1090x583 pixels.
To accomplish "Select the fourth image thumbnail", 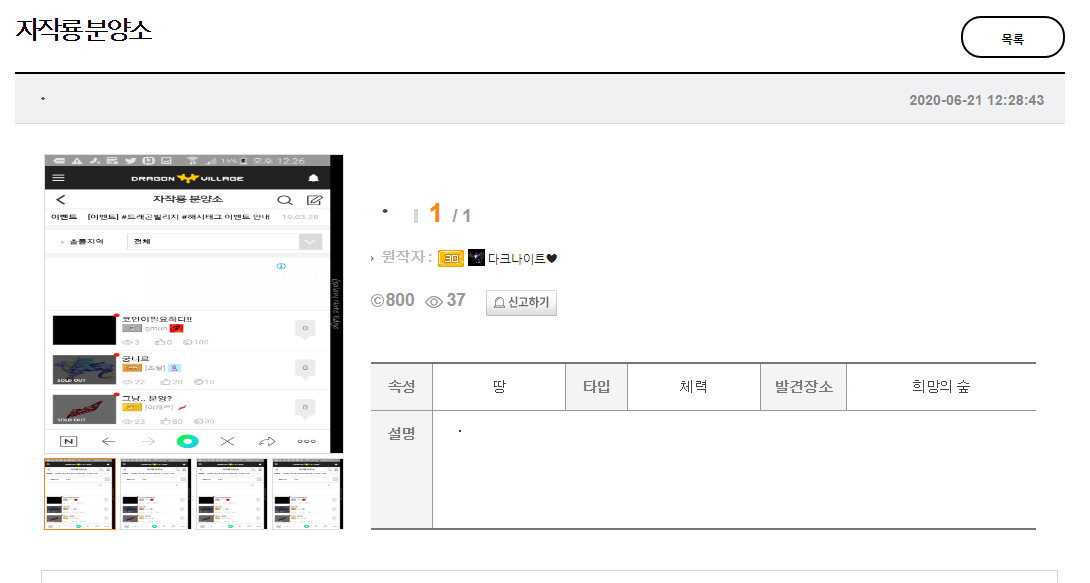I will 306,493.
